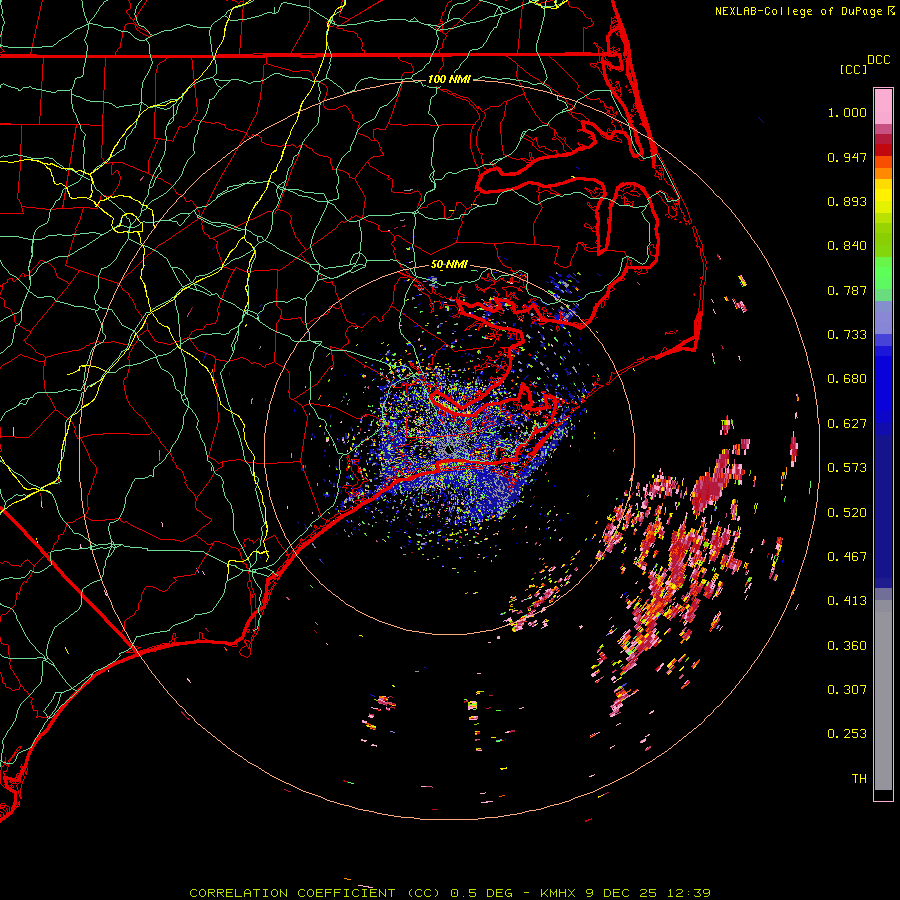This screenshot has height=900, width=900.
Task: Select the 0.787 colorbar value
Action: click(x=847, y=290)
